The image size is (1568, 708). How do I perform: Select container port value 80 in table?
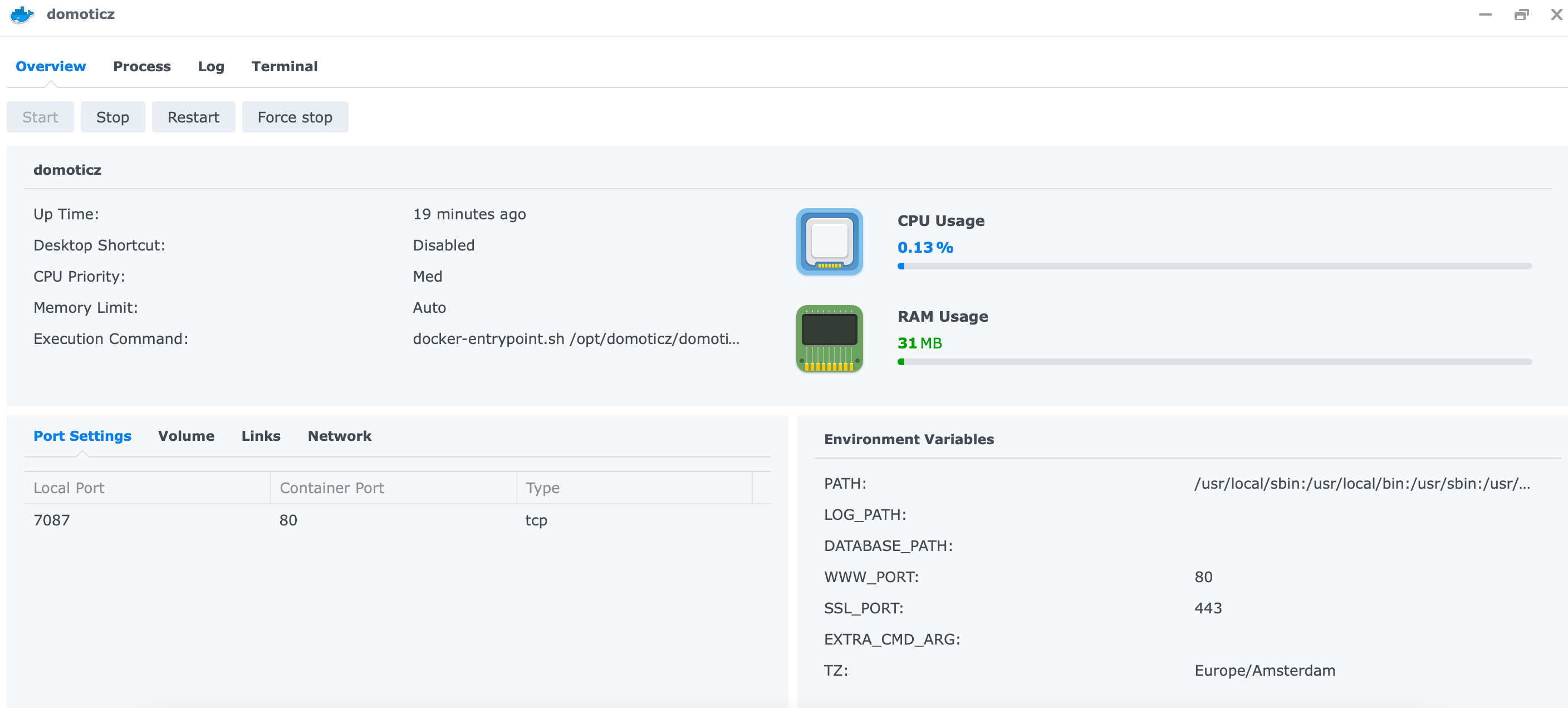coord(288,520)
